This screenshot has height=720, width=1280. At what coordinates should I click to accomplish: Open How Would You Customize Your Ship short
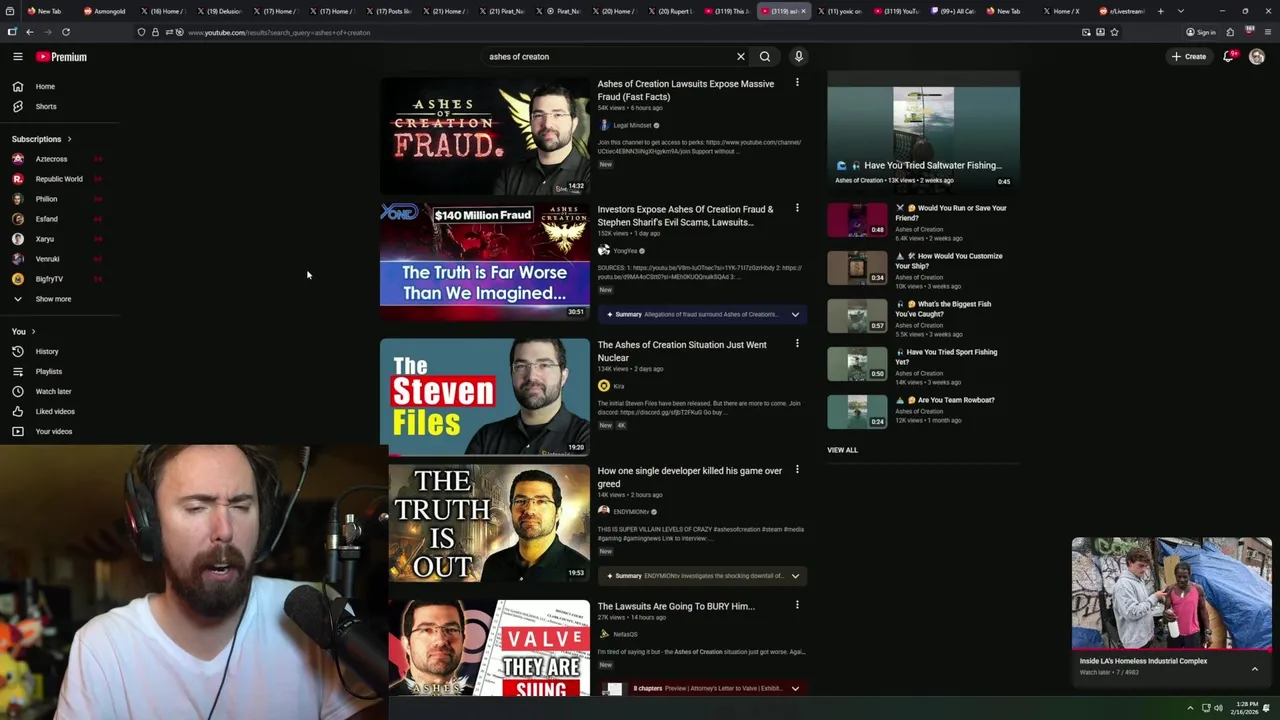click(857, 268)
